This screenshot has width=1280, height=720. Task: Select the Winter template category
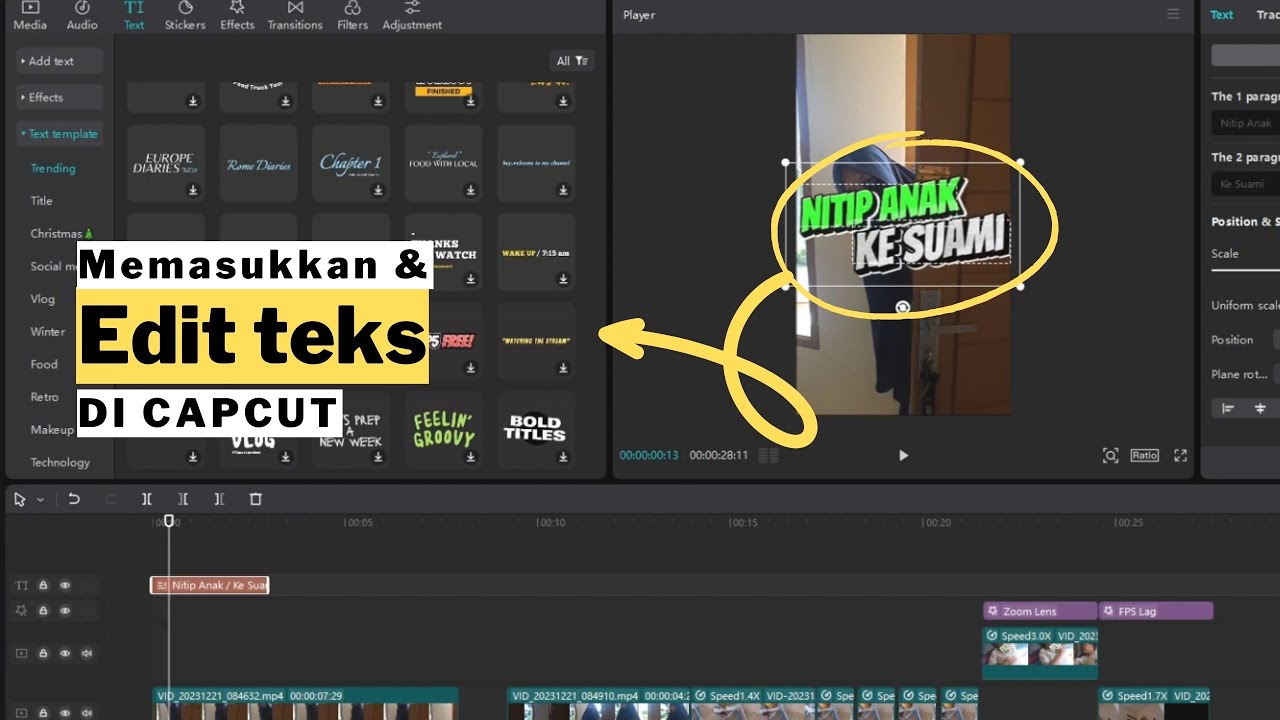(47, 331)
